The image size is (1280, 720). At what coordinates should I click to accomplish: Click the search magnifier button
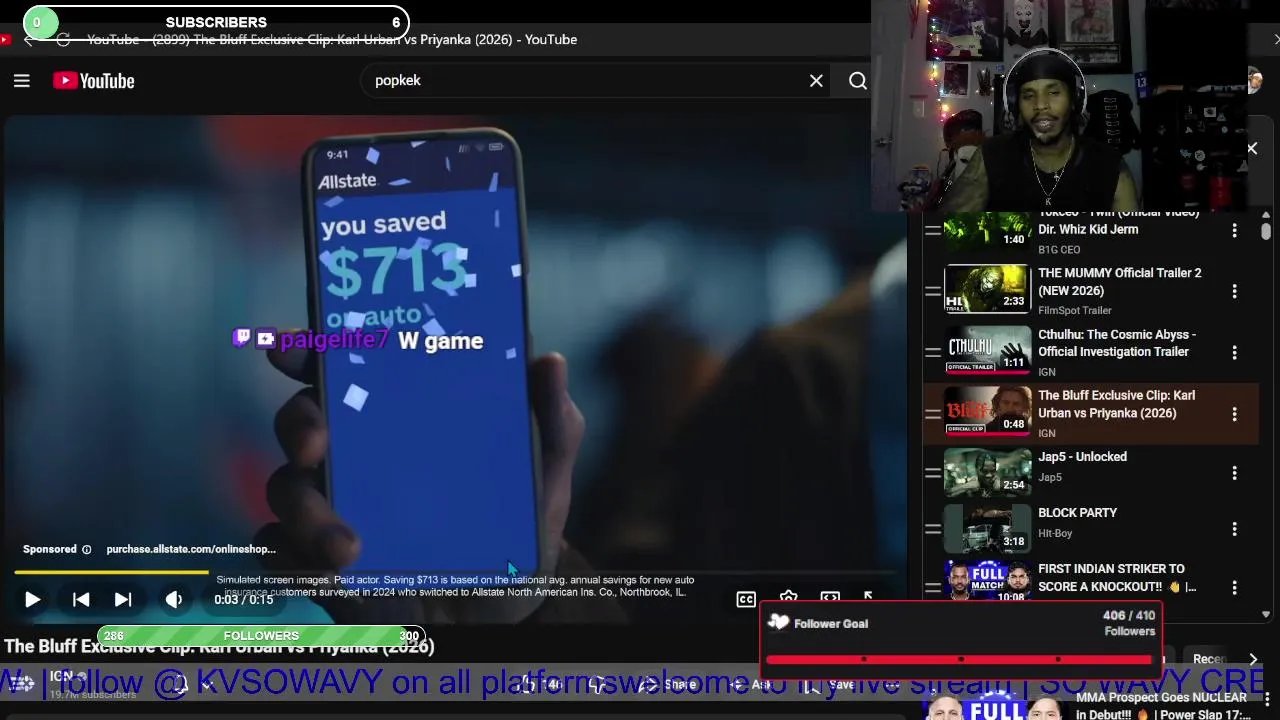tap(858, 81)
